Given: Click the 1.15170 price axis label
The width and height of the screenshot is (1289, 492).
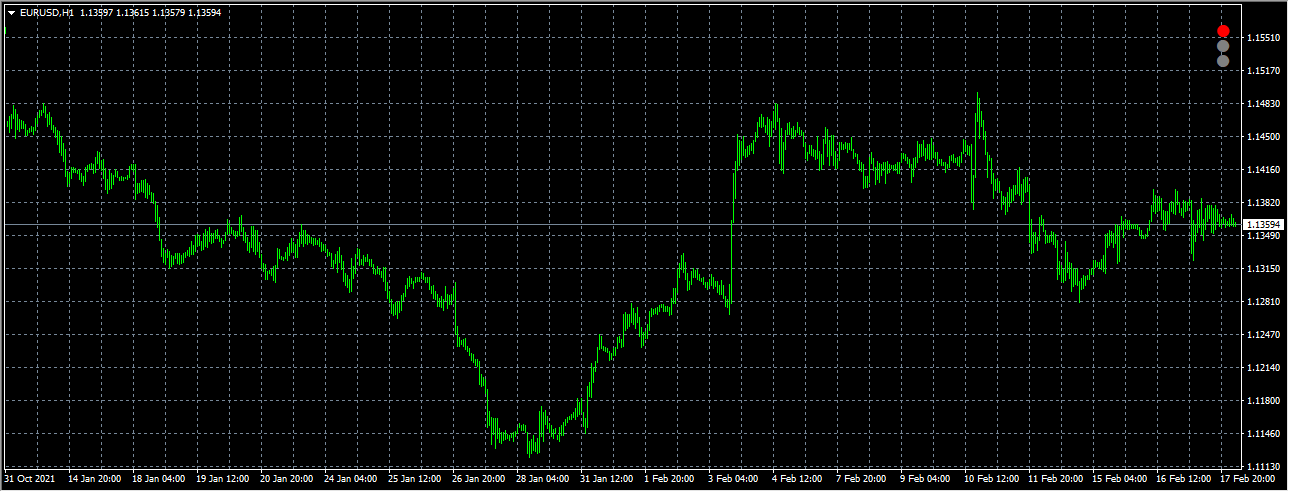Looking at the screenshot, I should point(1262,71).
